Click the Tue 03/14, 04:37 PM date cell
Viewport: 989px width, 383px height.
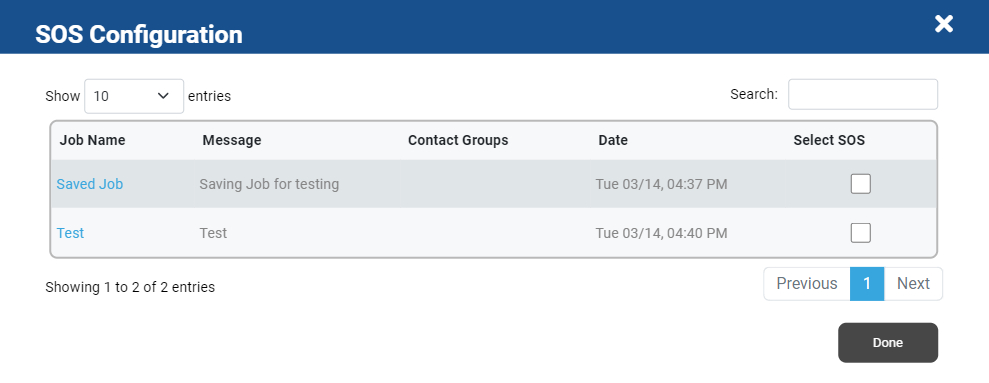tap(661, 184)
